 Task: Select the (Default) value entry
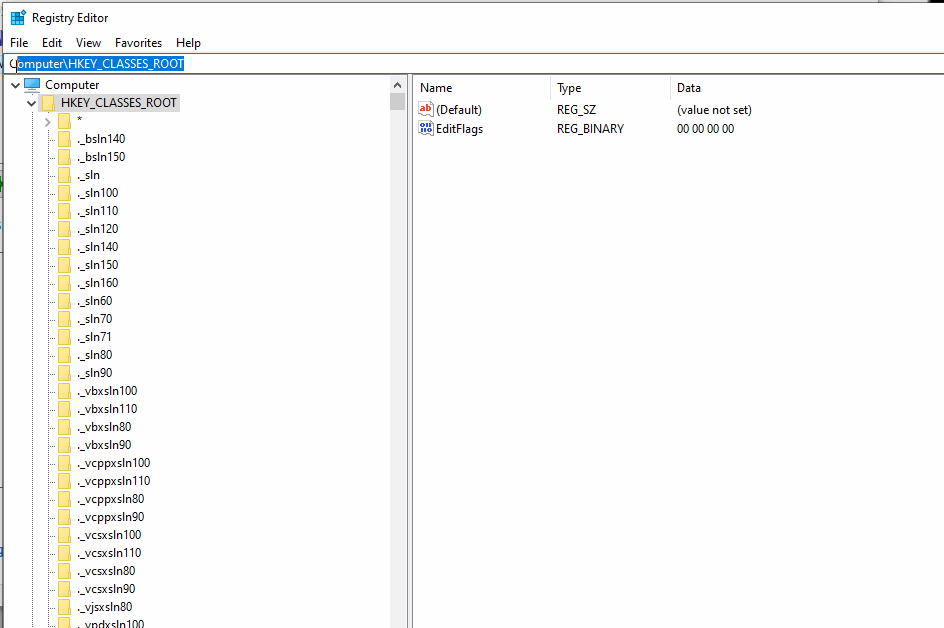pyautogui.click(x=459, y=110)
